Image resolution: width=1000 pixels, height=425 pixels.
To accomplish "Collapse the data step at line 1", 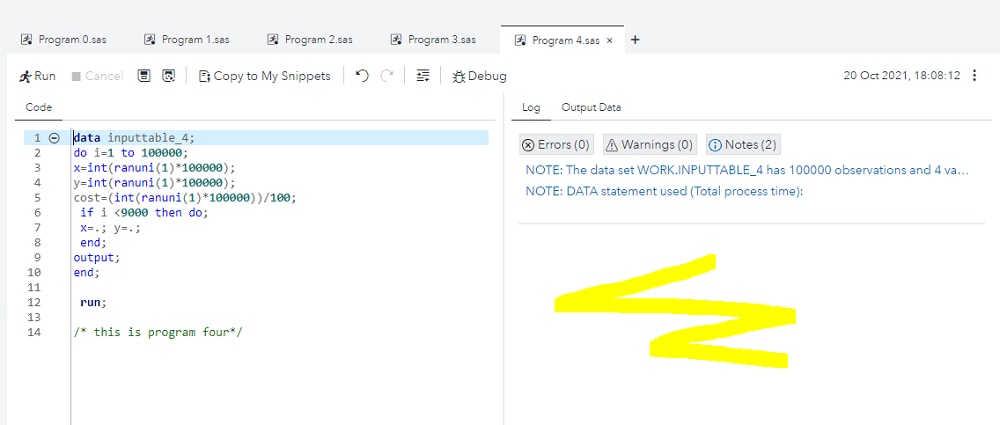I will [54, 138].
